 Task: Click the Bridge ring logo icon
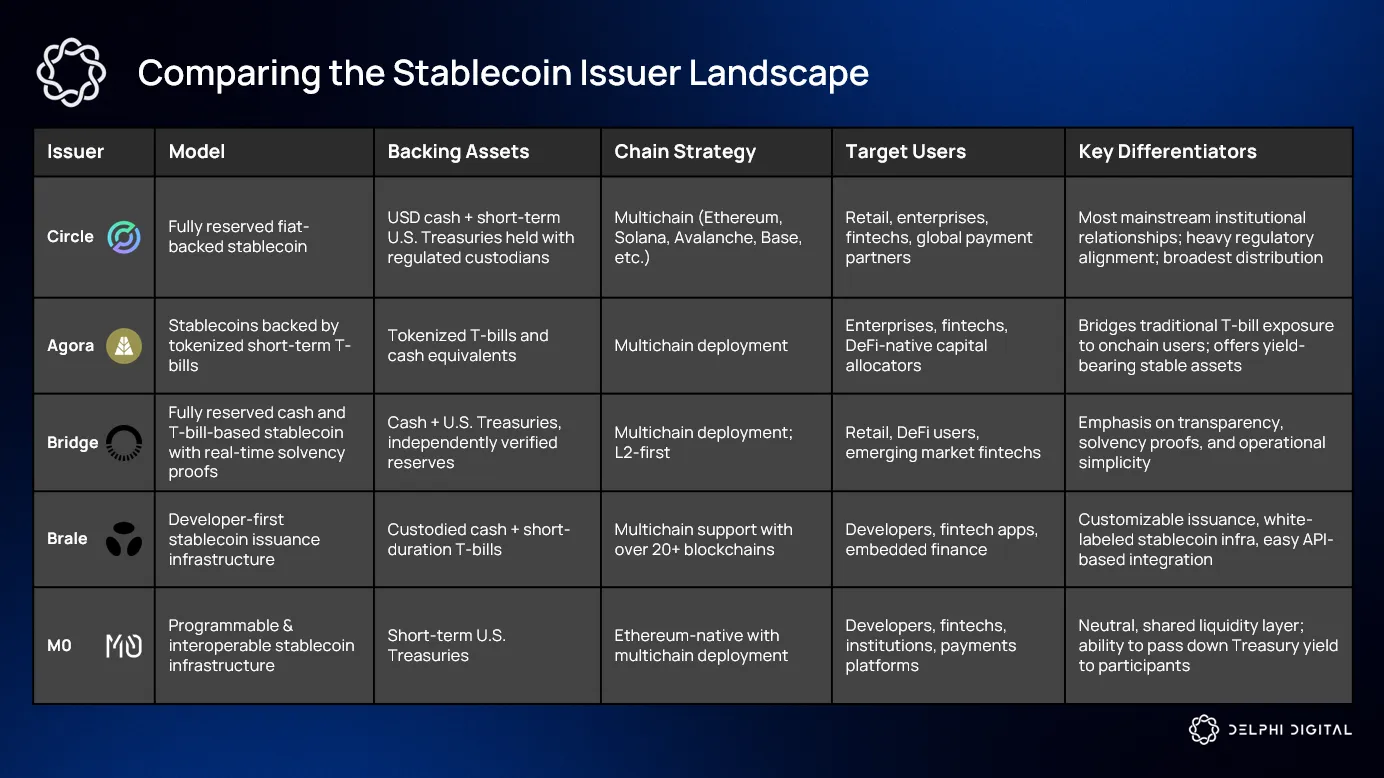pos(124,443)
